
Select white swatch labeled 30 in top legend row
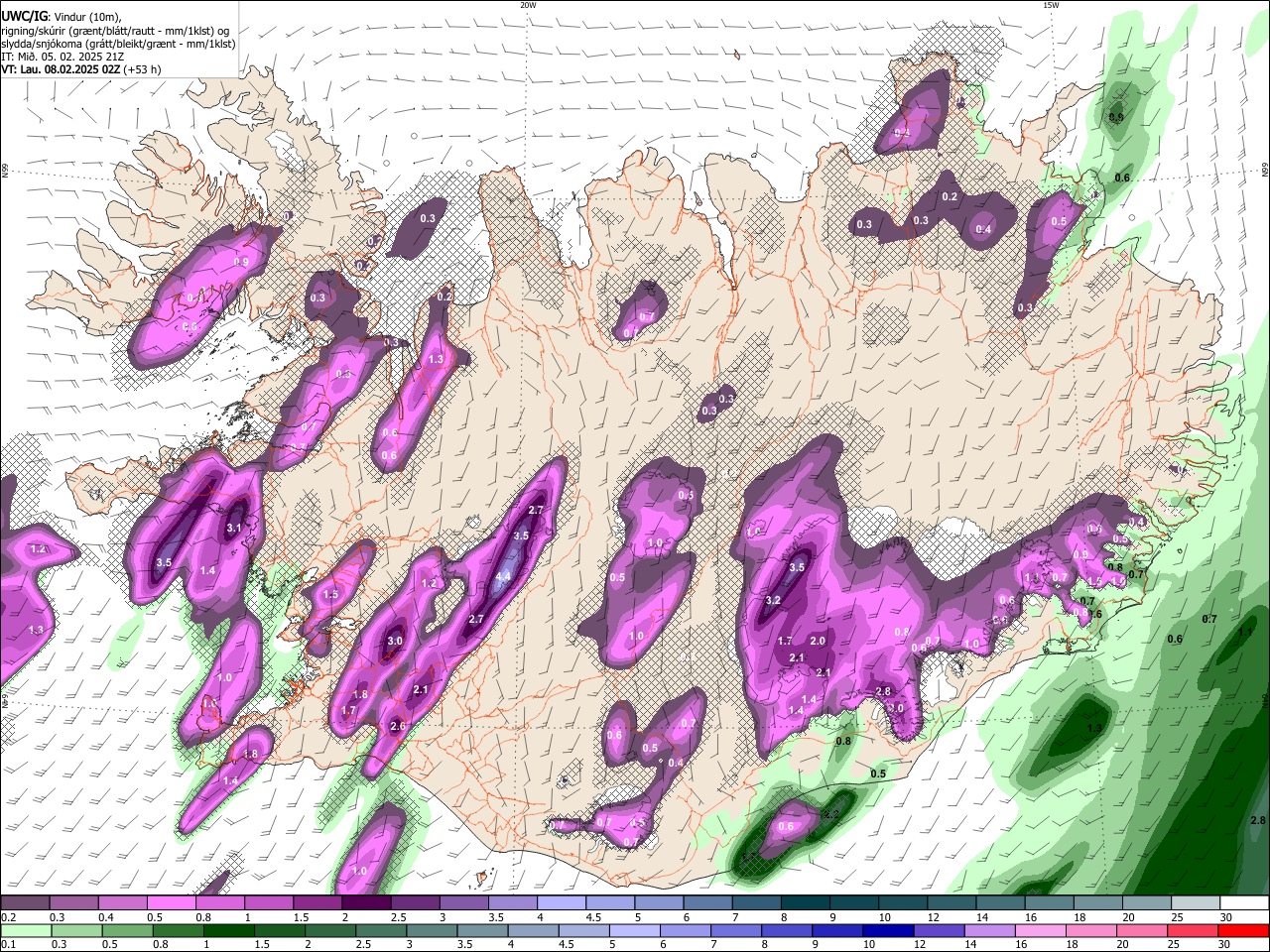tap(1244, 903)
